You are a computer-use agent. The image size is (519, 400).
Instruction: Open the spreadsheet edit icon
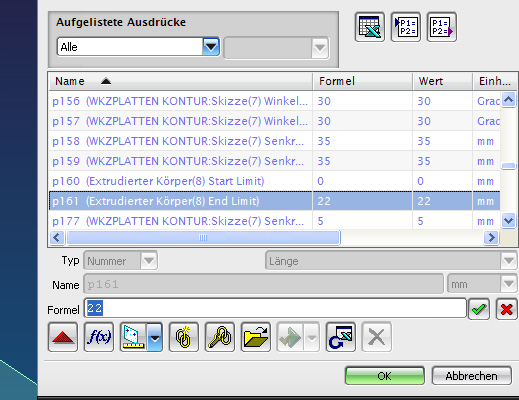click(x=370, y=27)
